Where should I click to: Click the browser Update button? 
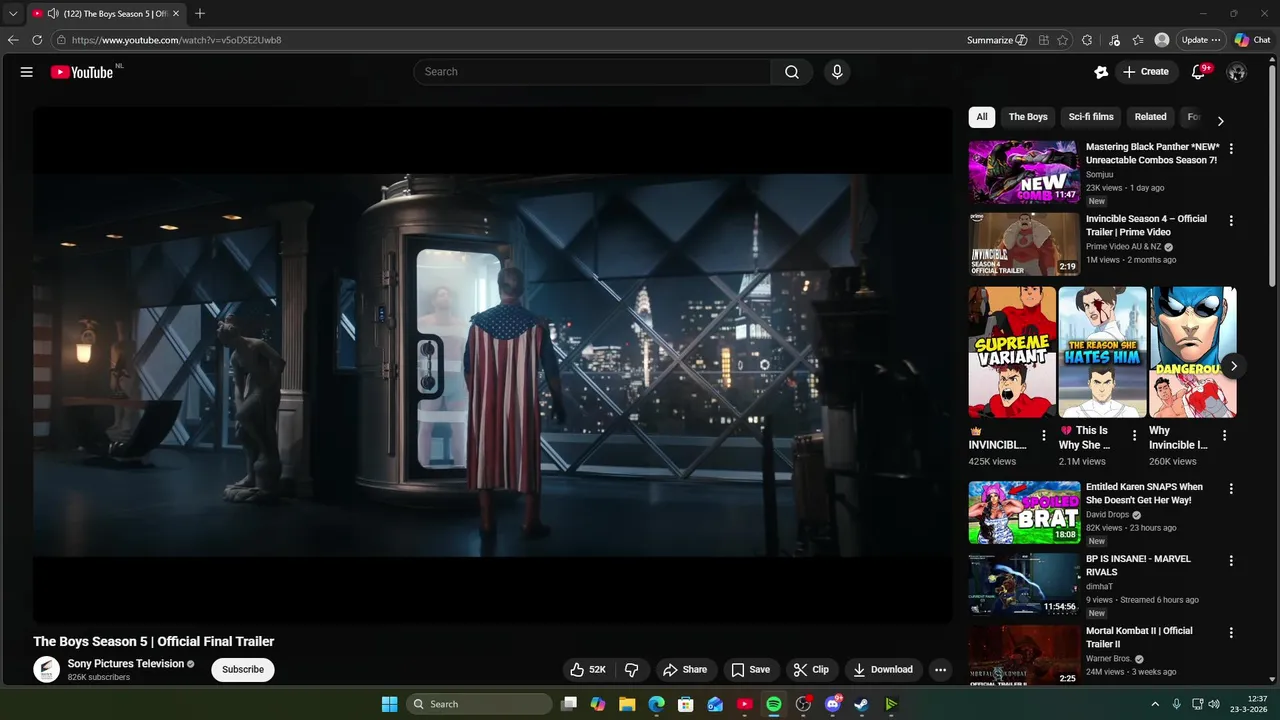pos(1201,40)
